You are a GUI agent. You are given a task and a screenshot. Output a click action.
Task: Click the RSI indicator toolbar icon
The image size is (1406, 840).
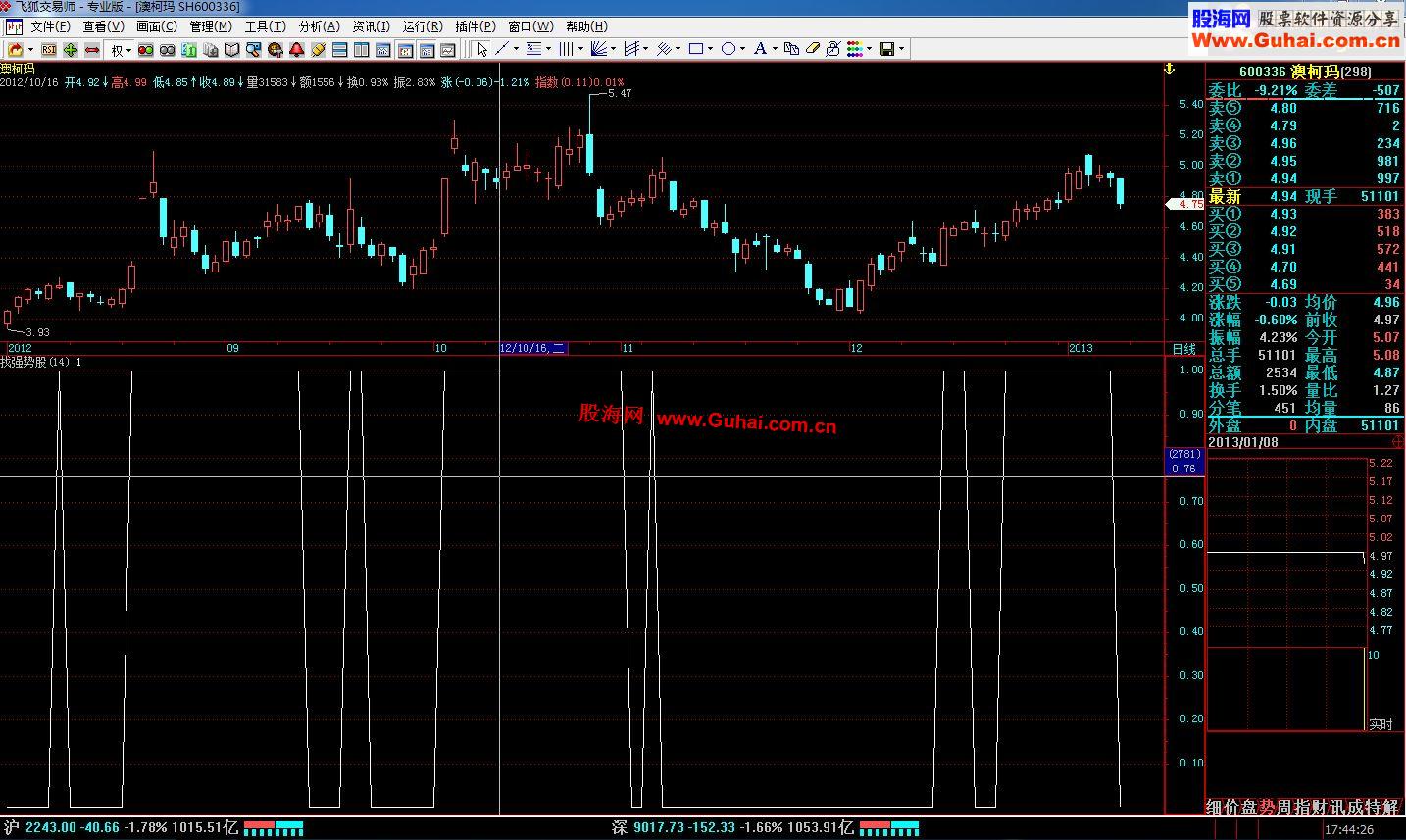[49, 50]
